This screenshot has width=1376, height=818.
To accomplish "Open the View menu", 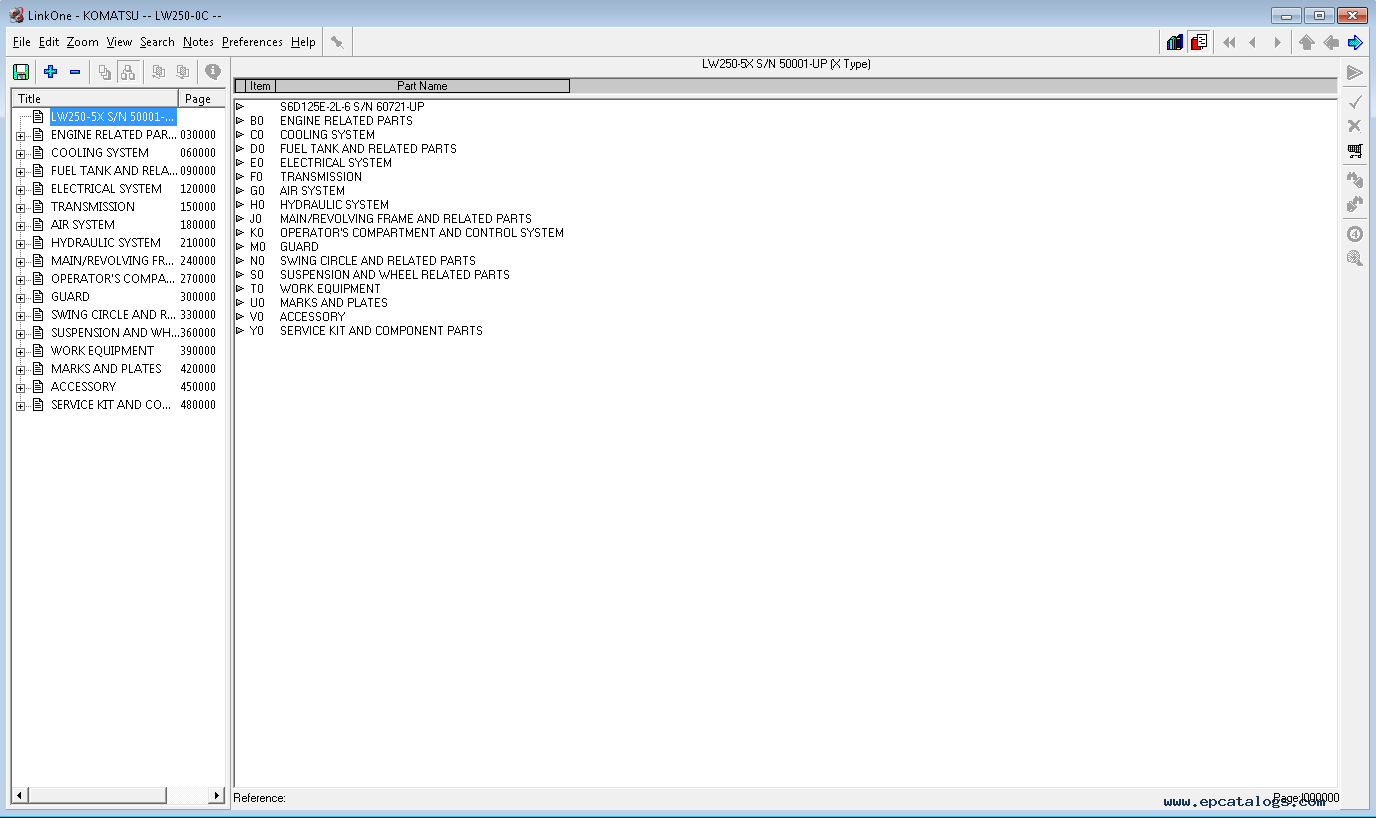I will coord(119,42).
